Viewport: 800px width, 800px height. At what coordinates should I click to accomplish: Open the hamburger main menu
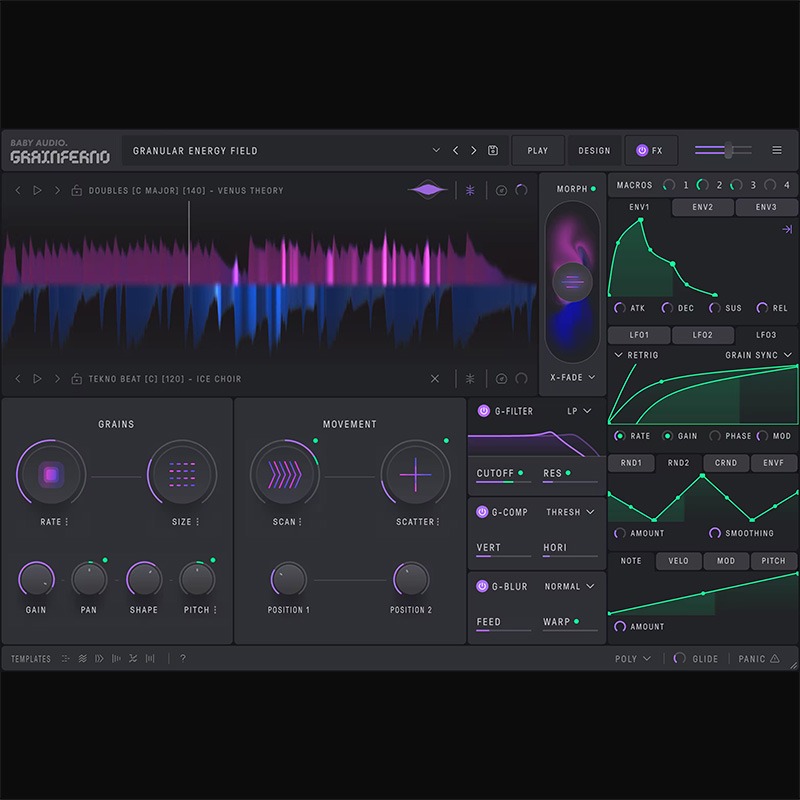pyautogui.click(x=777, y=150)
